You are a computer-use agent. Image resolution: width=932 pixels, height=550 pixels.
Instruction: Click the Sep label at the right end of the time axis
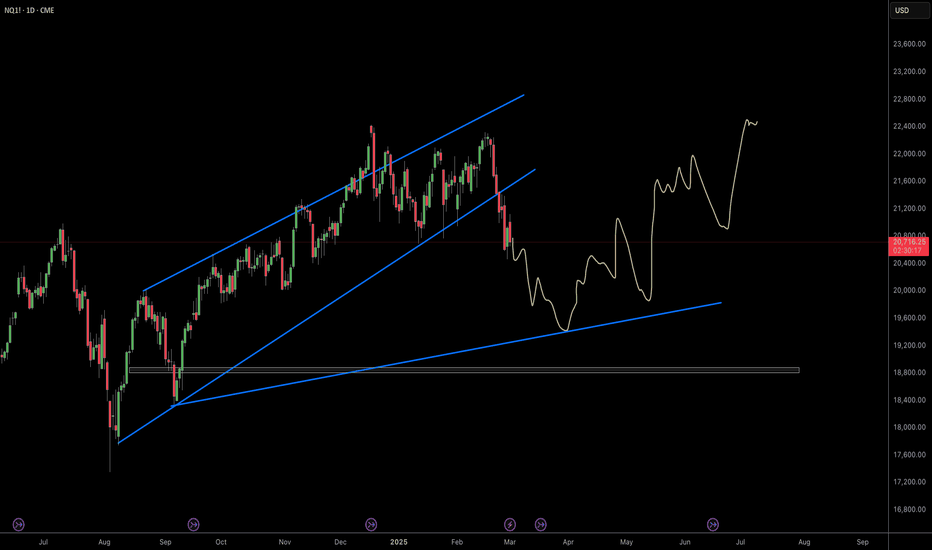[x=862, y=542]
